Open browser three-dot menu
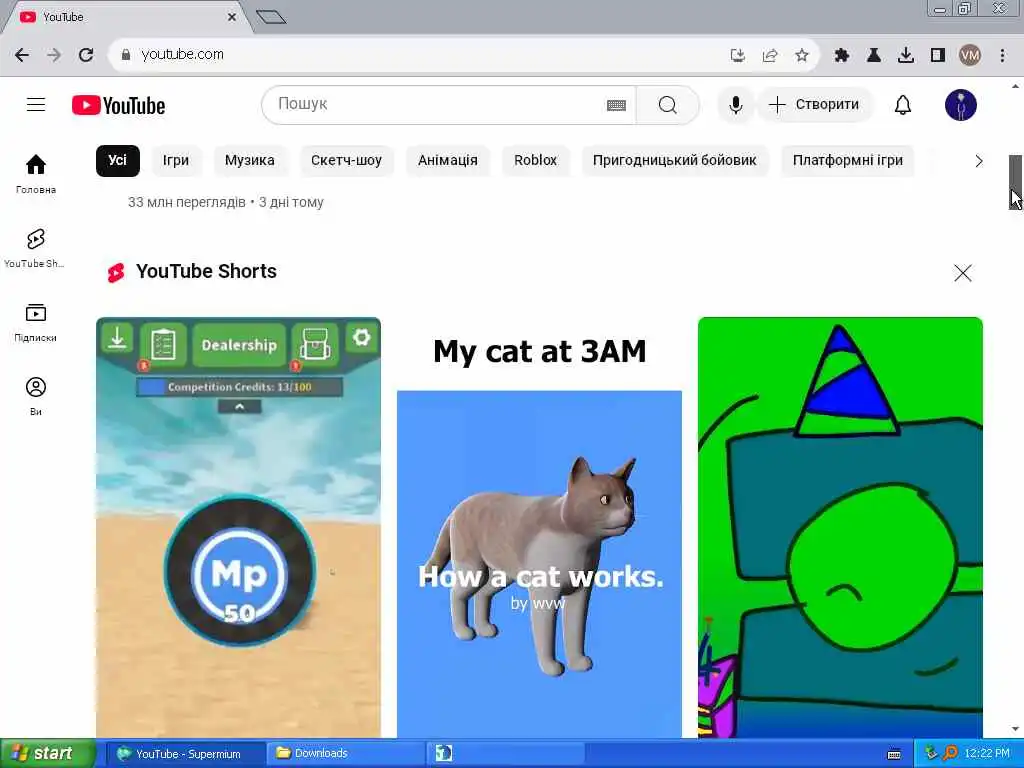The height and width of the screenshot is (768, 1024). [x=1002, y=56]
